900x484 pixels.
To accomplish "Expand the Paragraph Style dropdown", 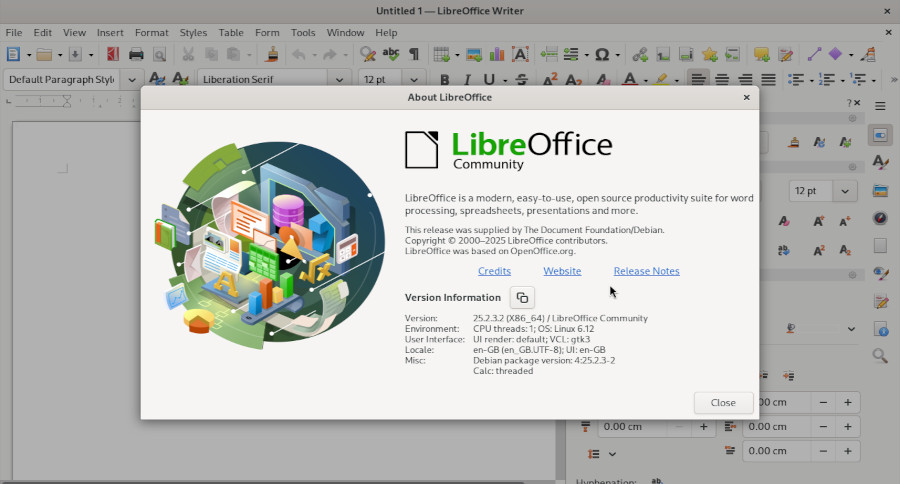I will [x=132, y=79].
